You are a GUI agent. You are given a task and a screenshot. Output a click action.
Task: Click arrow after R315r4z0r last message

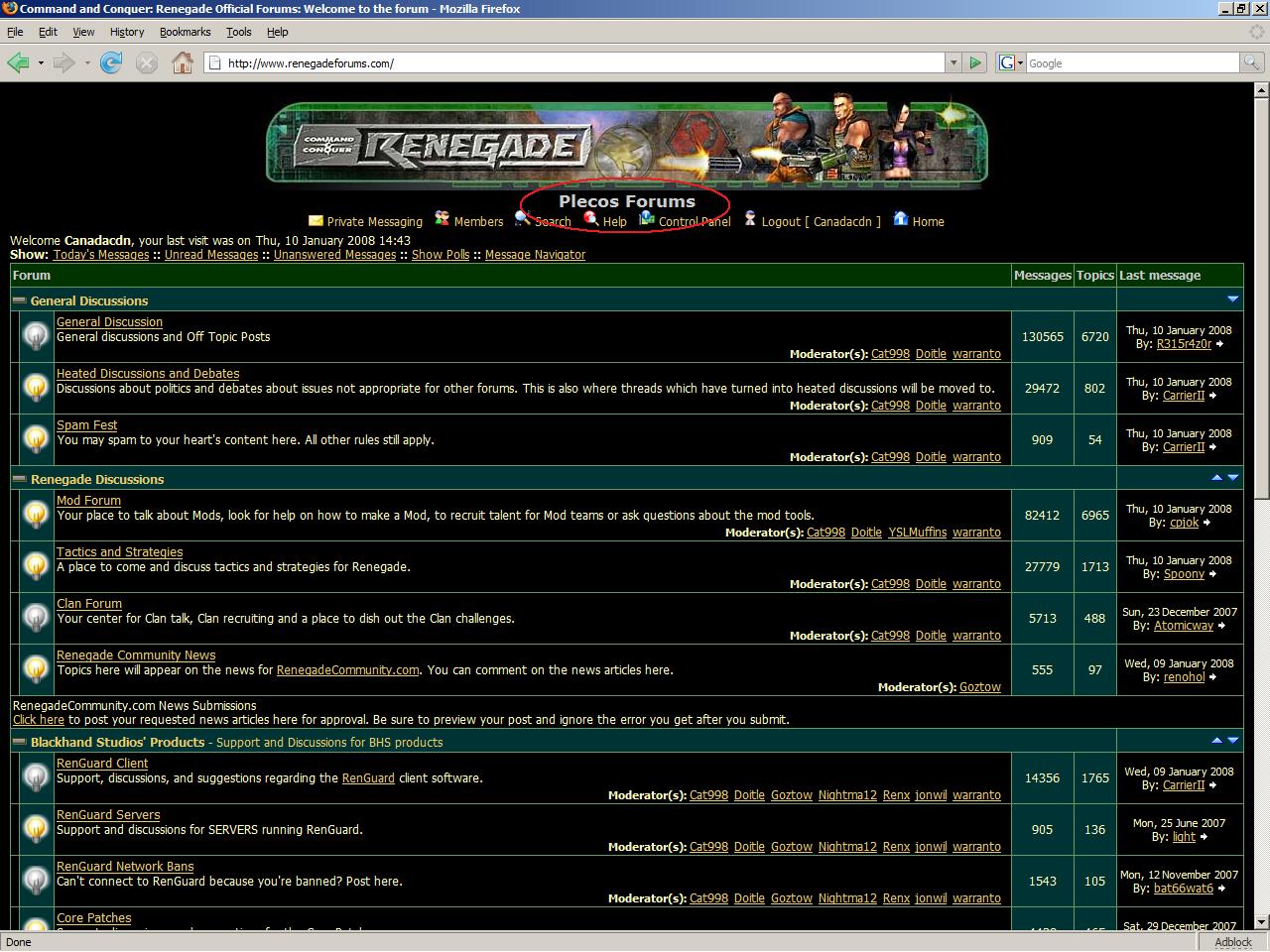pos(1219,344)
